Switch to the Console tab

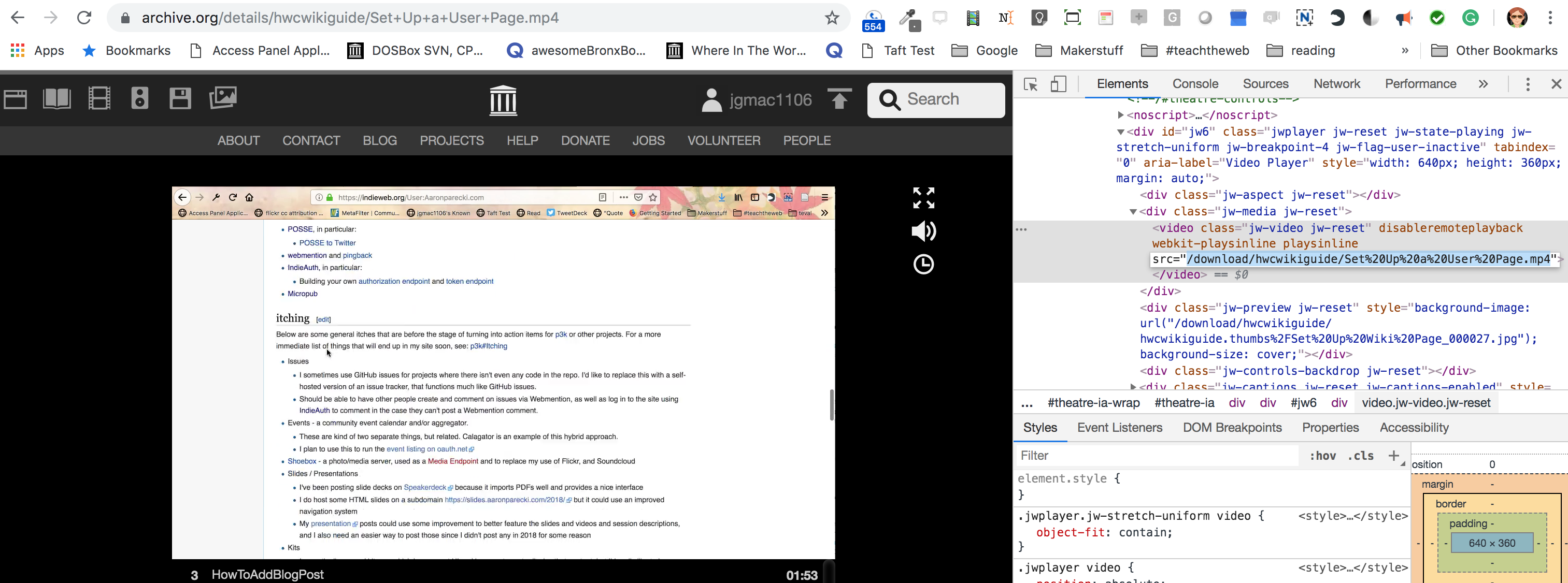pos(1195,84)
